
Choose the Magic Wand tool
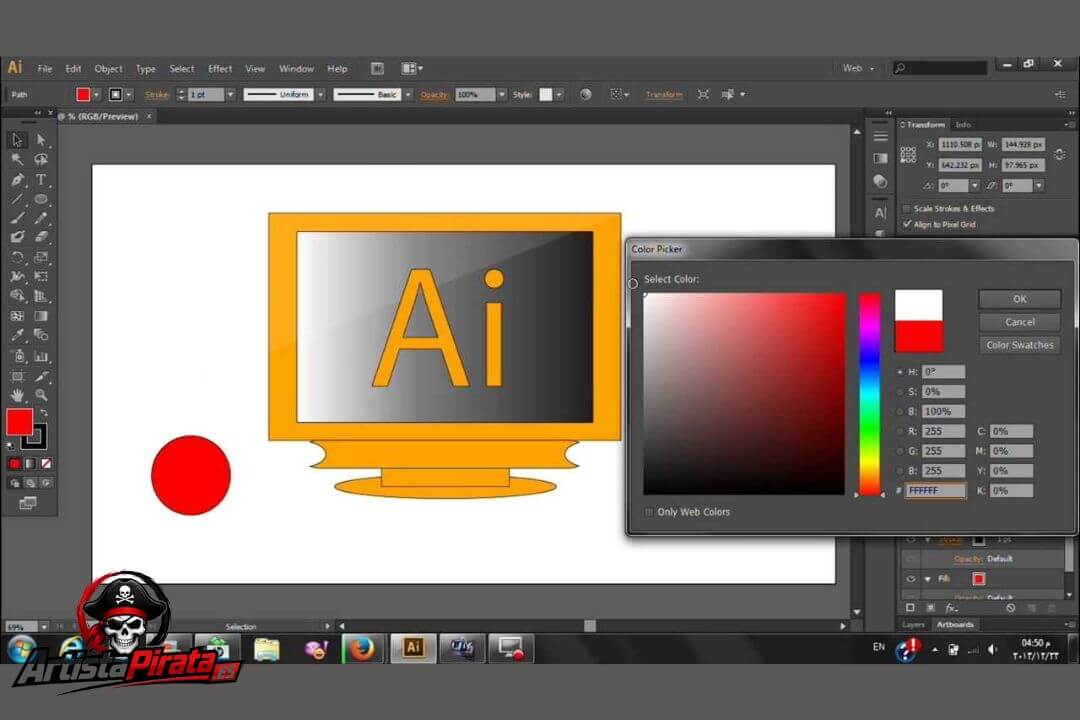[17, 160]
